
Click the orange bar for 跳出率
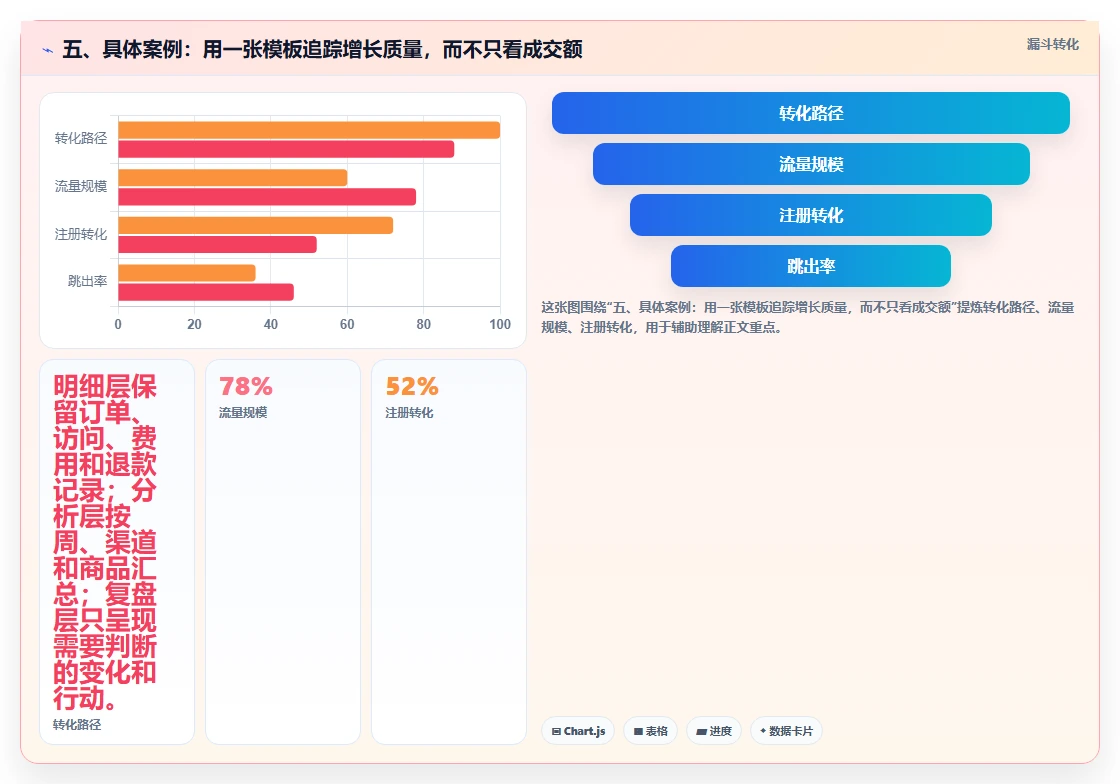pyautogui.click(x=186, y=273)
